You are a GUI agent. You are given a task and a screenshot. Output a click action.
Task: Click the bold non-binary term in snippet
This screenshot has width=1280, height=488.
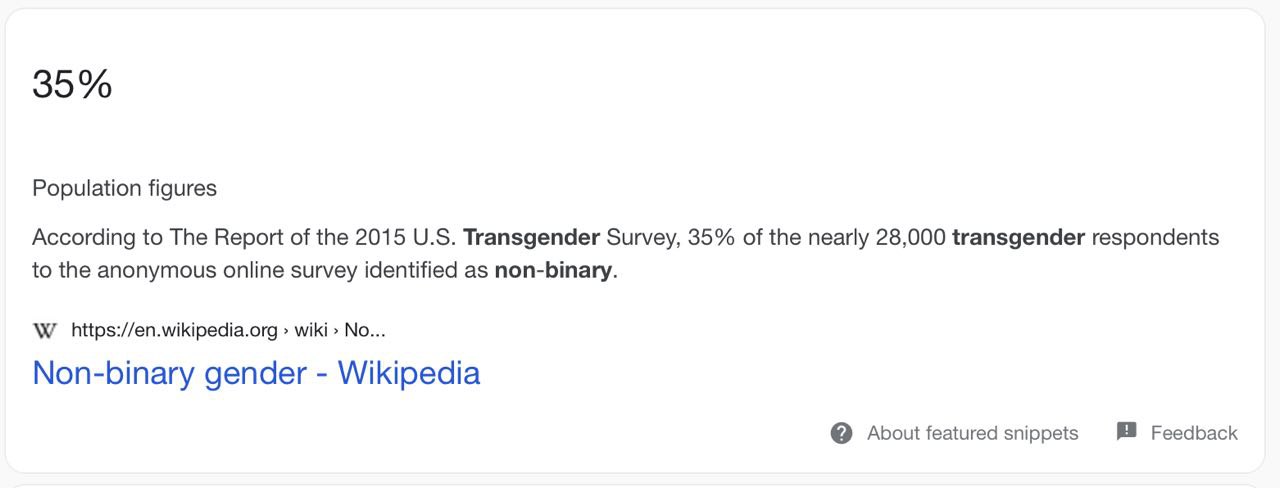[x=552, y=271]
